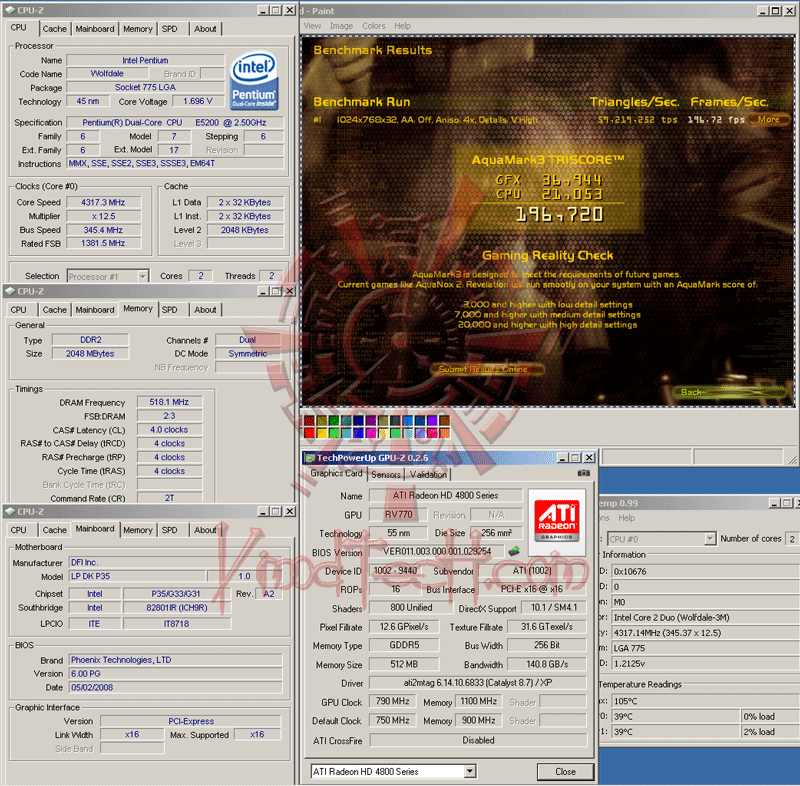
Task: Switch to the Sensors tab in GPU-Z
Action: [x=386, y=474]
